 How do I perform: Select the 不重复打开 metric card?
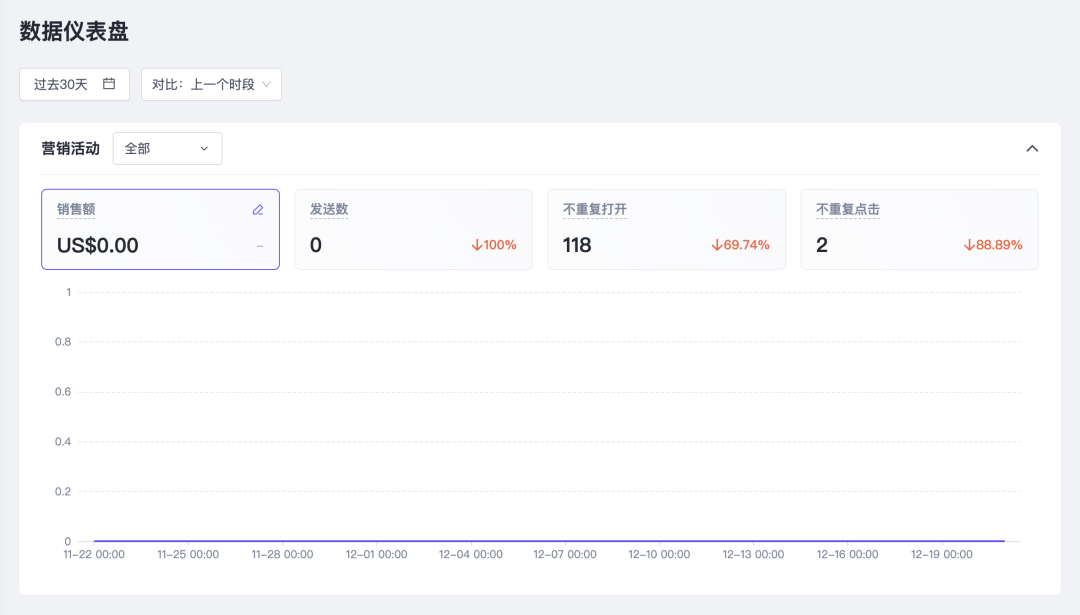point(666,229)
